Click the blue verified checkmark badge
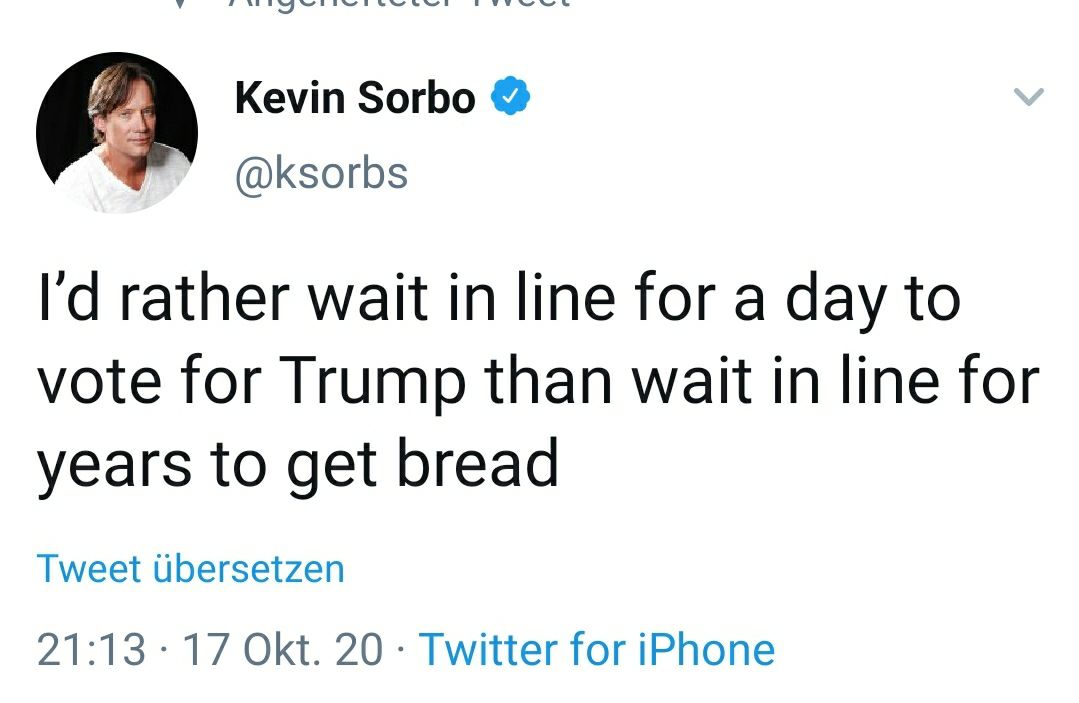This screenshot has width=1079, height=703. (x=509, y=99)
